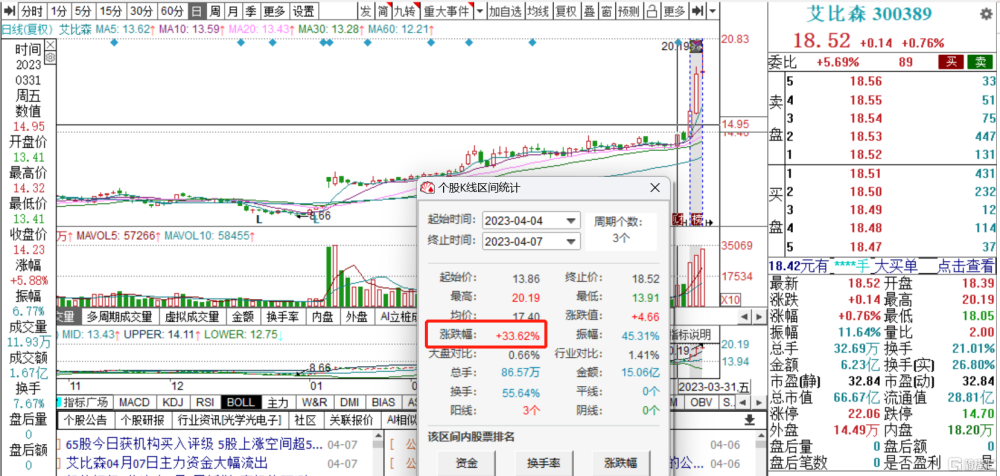This screenshot has height=476, width=1000.
Task: Collapse left panel using top-left arrow icon
Action: [10, 10]
